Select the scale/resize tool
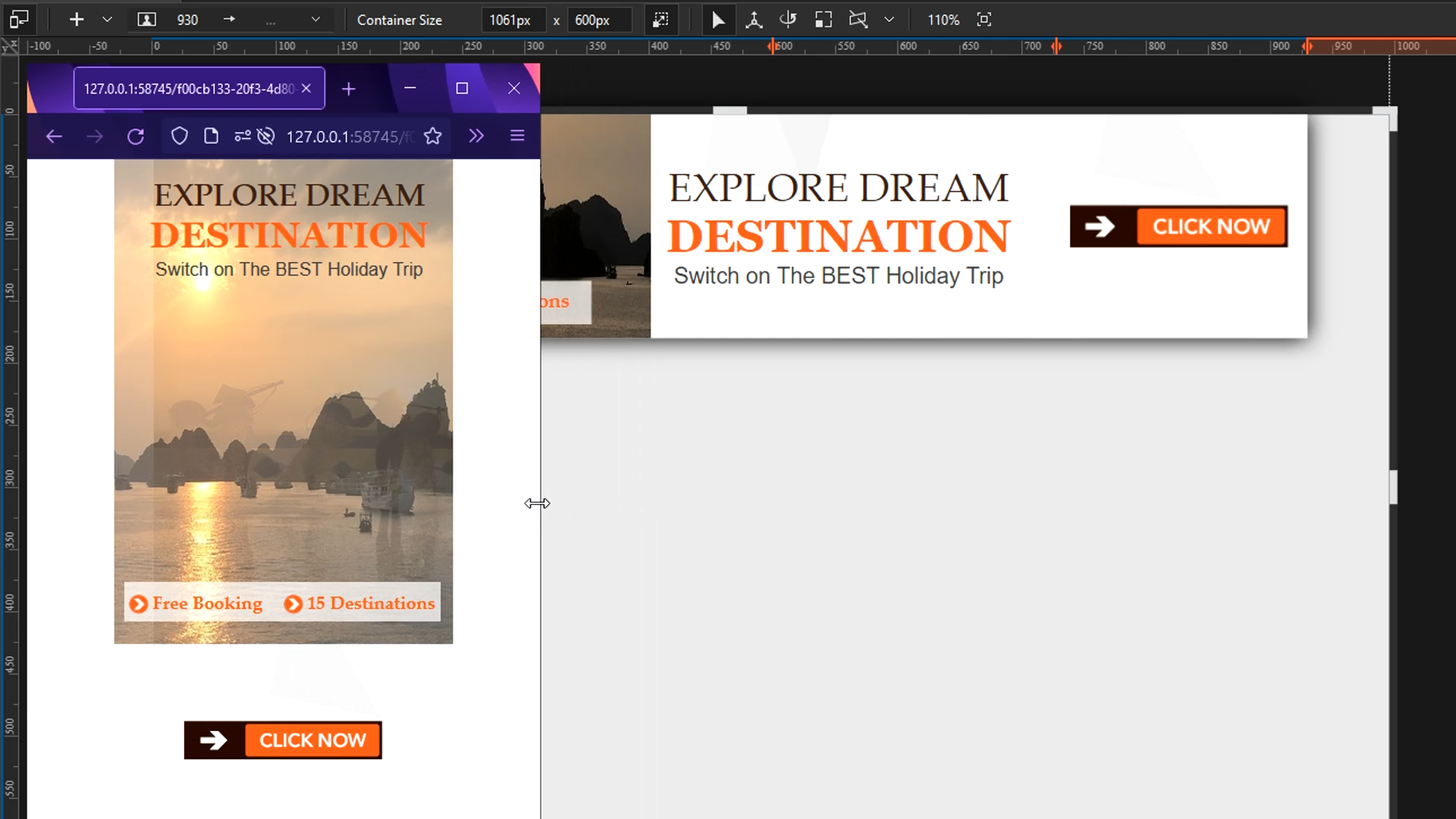The width and height of the screenshot is (1456, 819). pyautogui.click(x=823, y=19)
